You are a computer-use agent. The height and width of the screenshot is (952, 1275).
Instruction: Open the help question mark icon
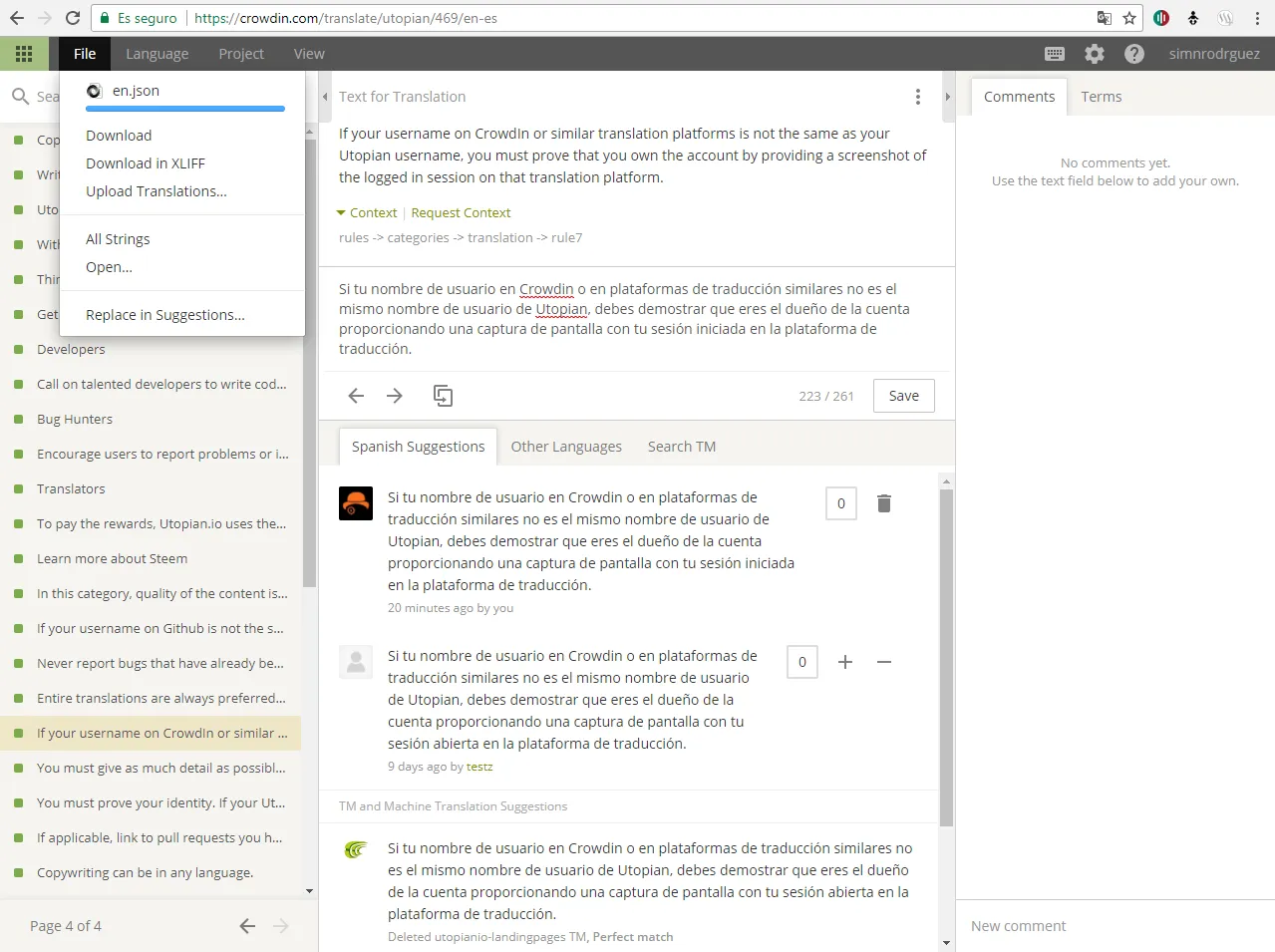coord(1134,54)
